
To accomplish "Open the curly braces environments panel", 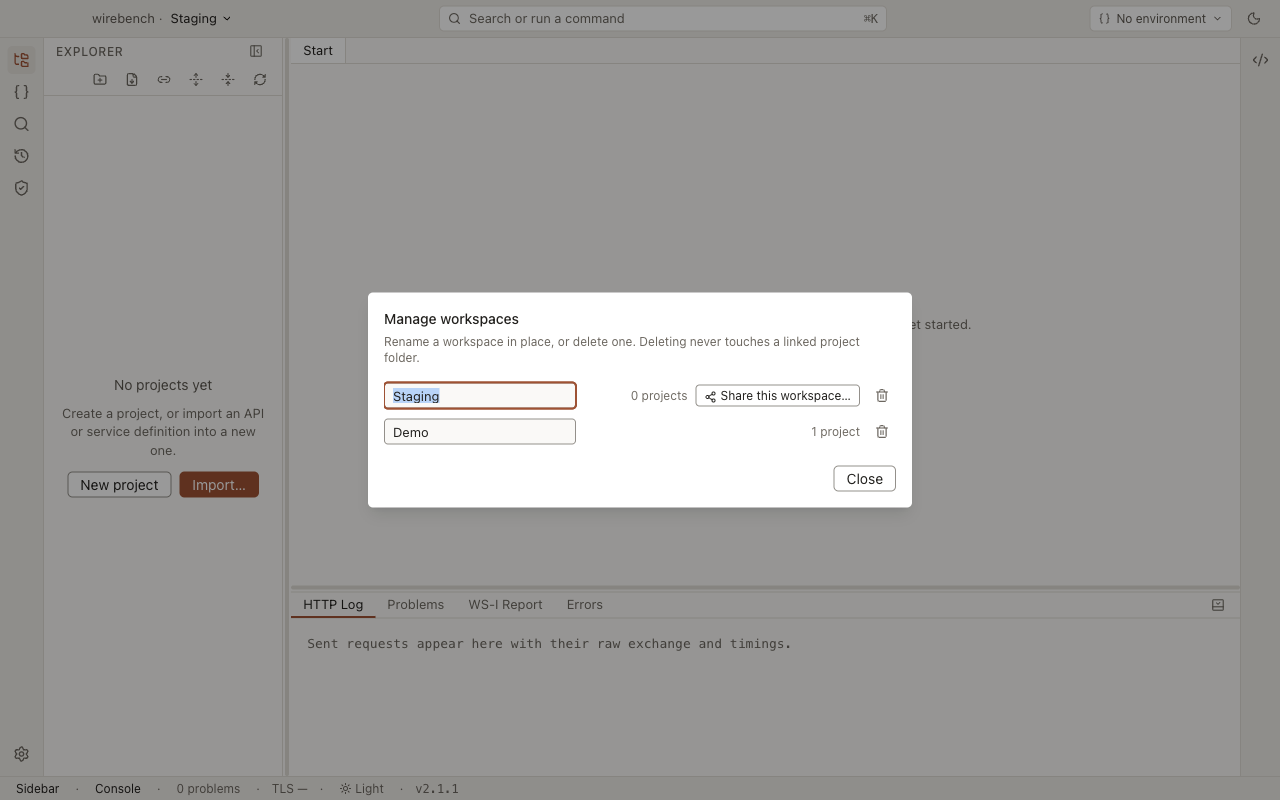I will pos(21,92).
